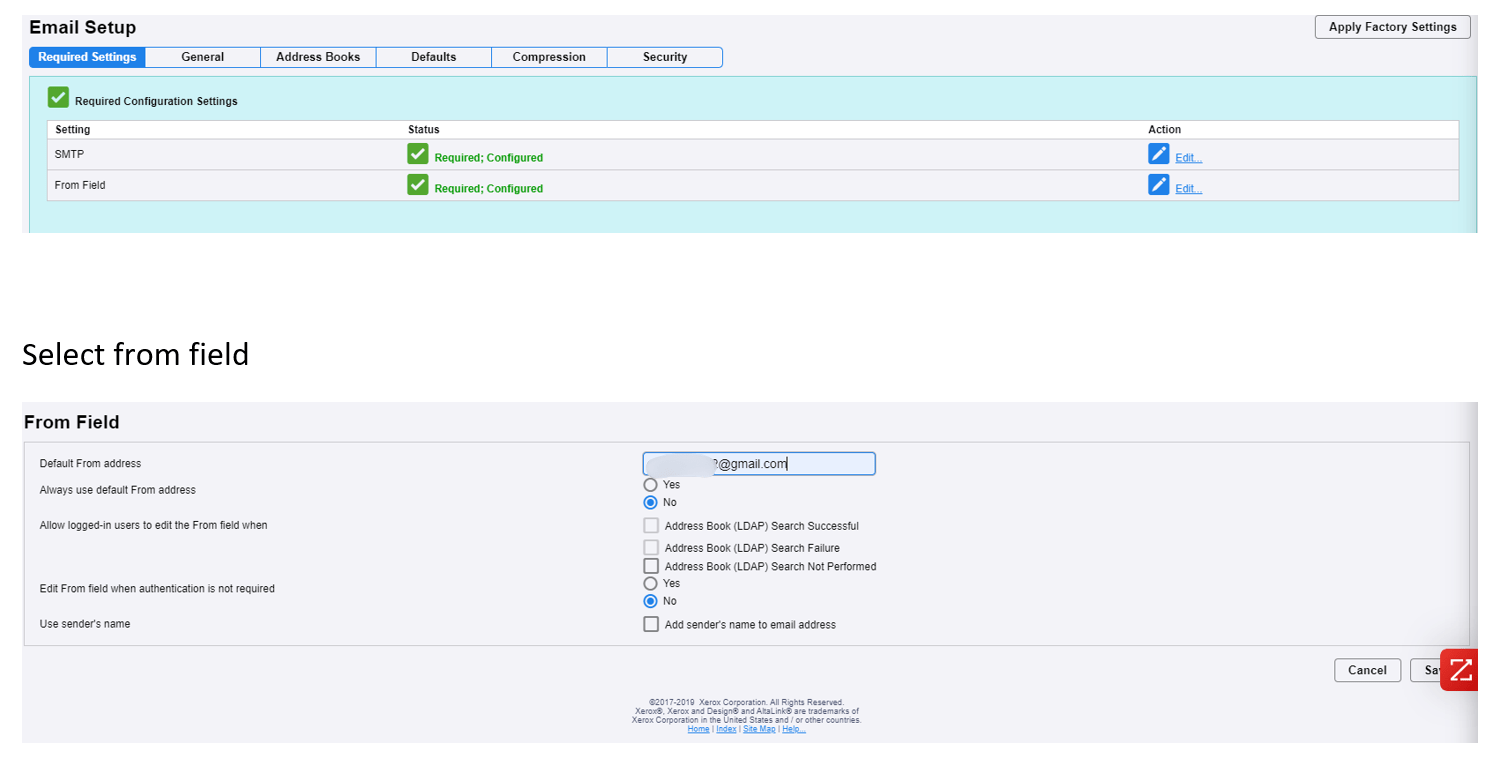Open the red Z floating widget icon
This screenshot has height=775, width=1486.
1459,670
